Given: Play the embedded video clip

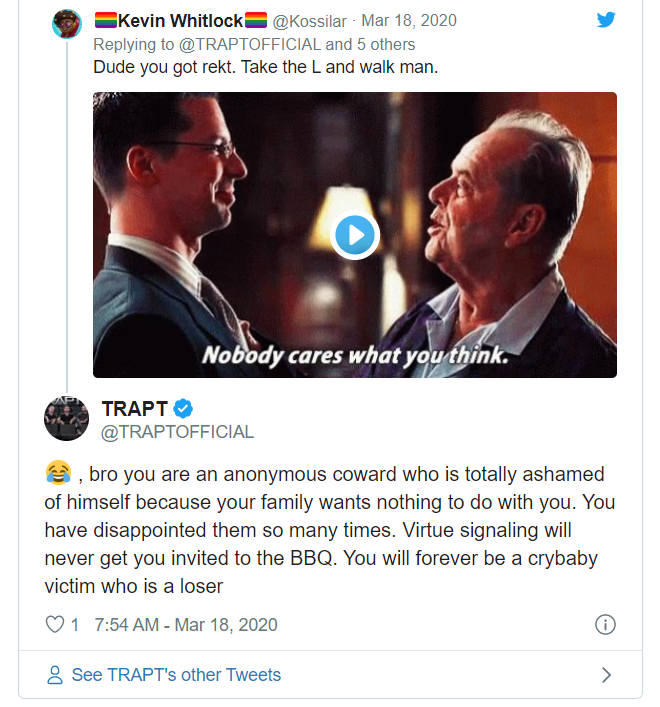Looking at the screenshot, I should 354,235.
